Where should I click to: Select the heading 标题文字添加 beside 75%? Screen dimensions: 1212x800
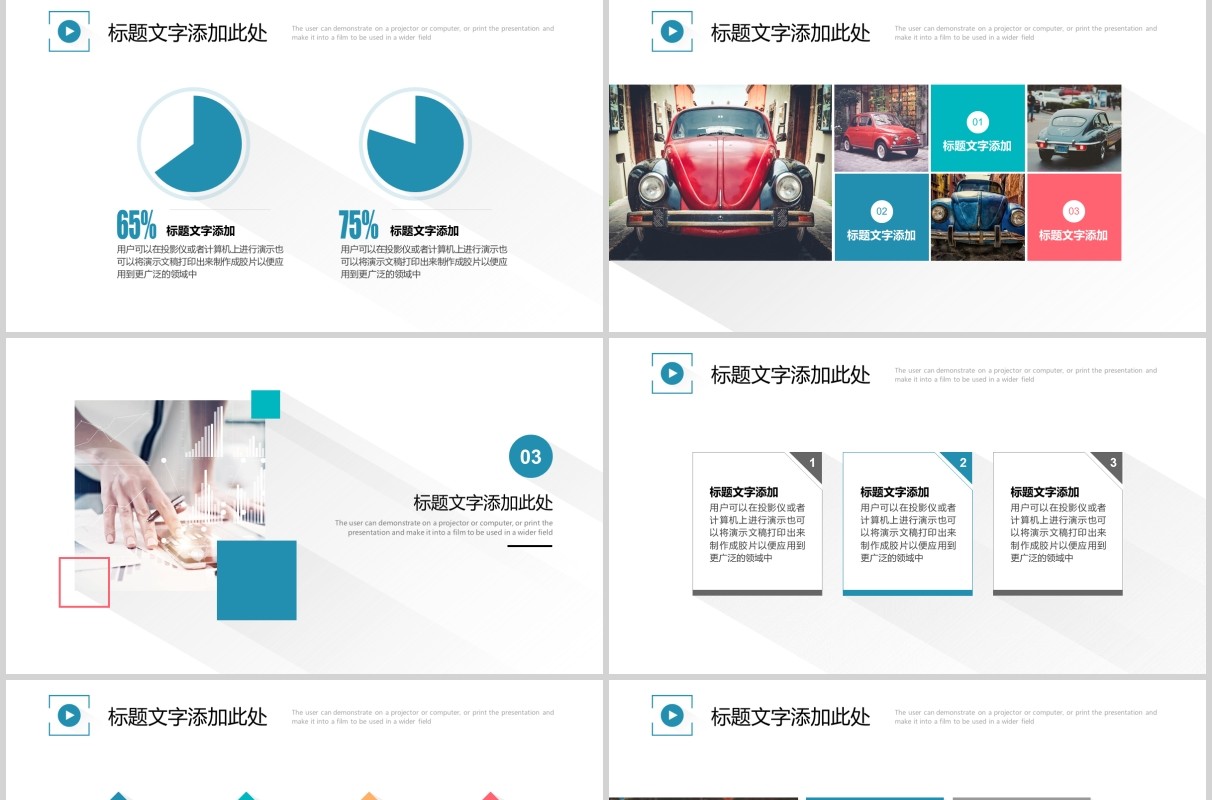[x=424, y=231]
